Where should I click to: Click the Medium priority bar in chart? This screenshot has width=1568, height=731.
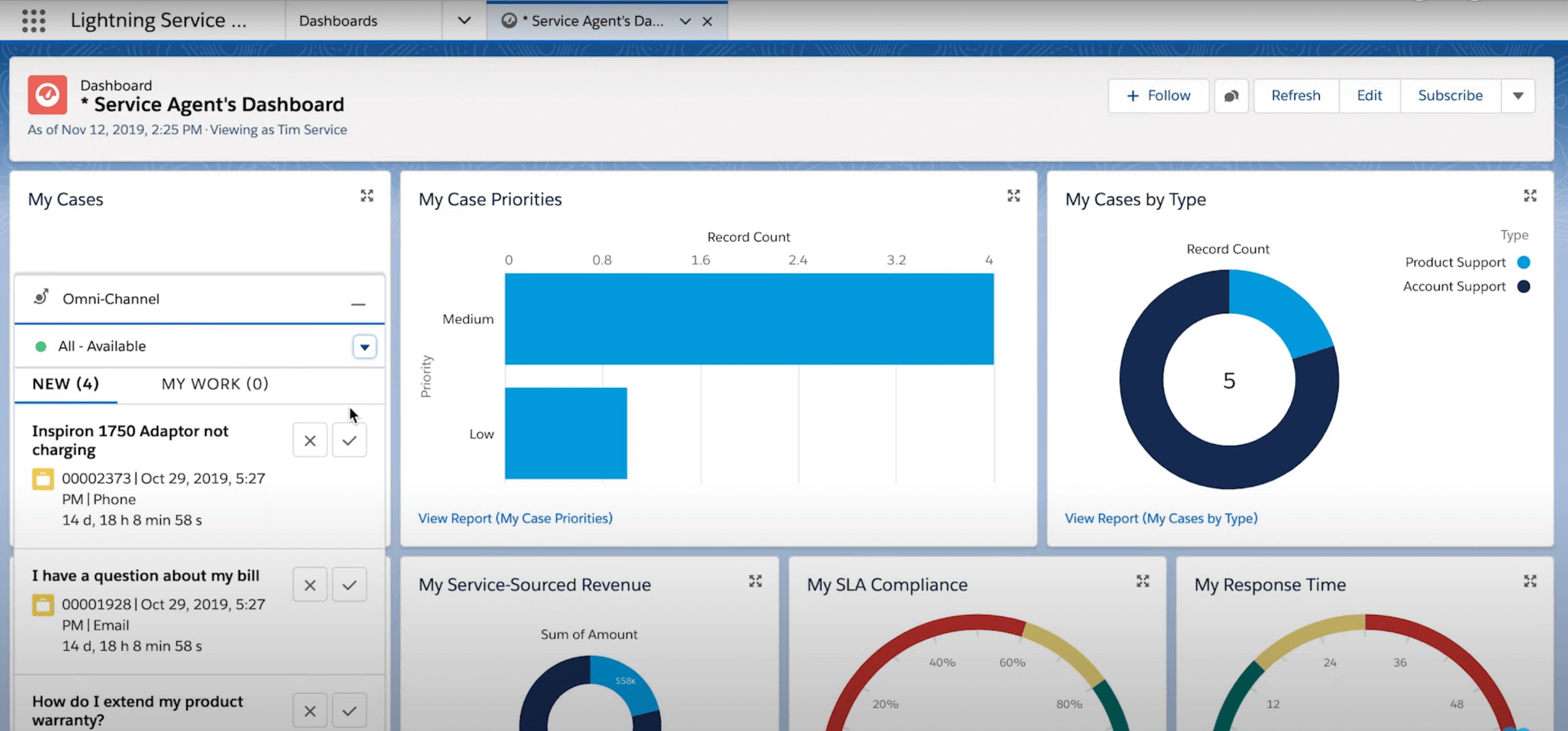(749, 319)
